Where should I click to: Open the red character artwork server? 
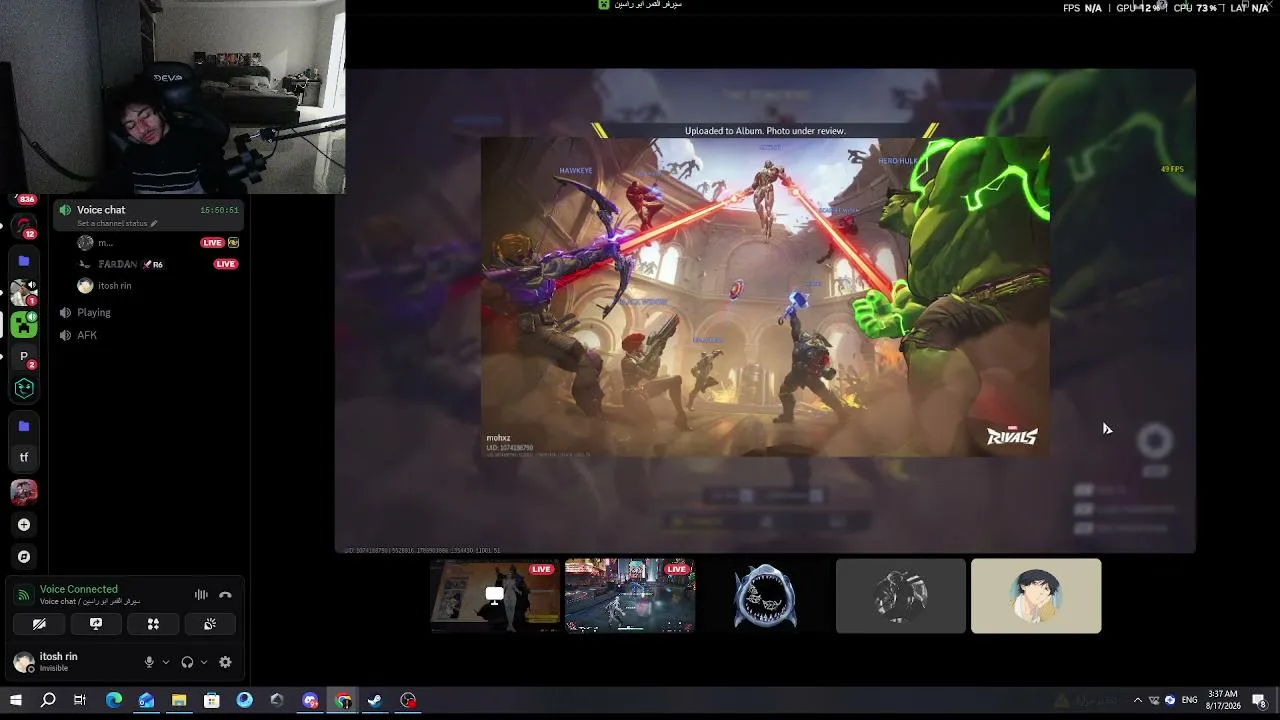pyautogui.click(x=24, y=491)
